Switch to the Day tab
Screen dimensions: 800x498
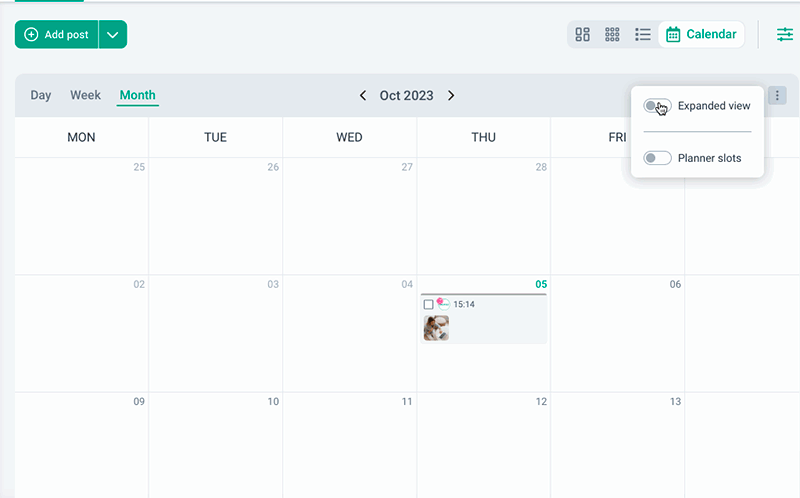(41, 96)
